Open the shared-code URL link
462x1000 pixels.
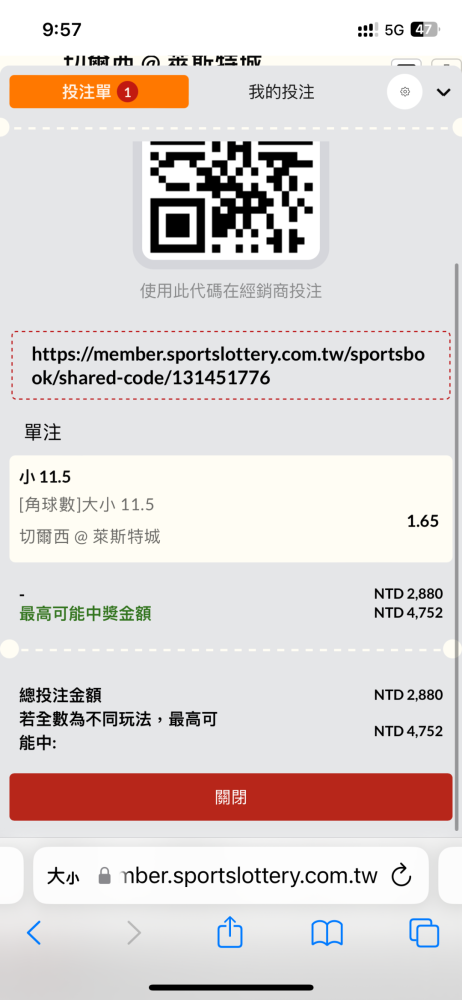click(230, 366)
